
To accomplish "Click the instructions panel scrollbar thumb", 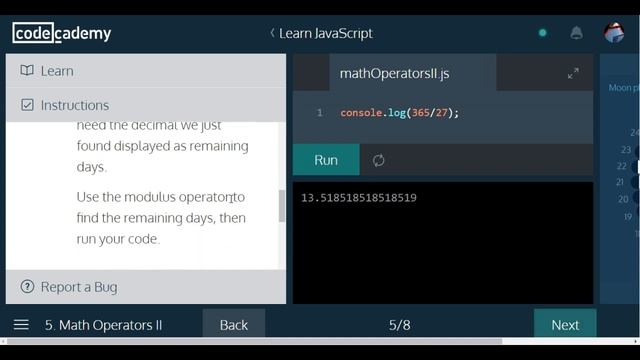I will [282, 206].
